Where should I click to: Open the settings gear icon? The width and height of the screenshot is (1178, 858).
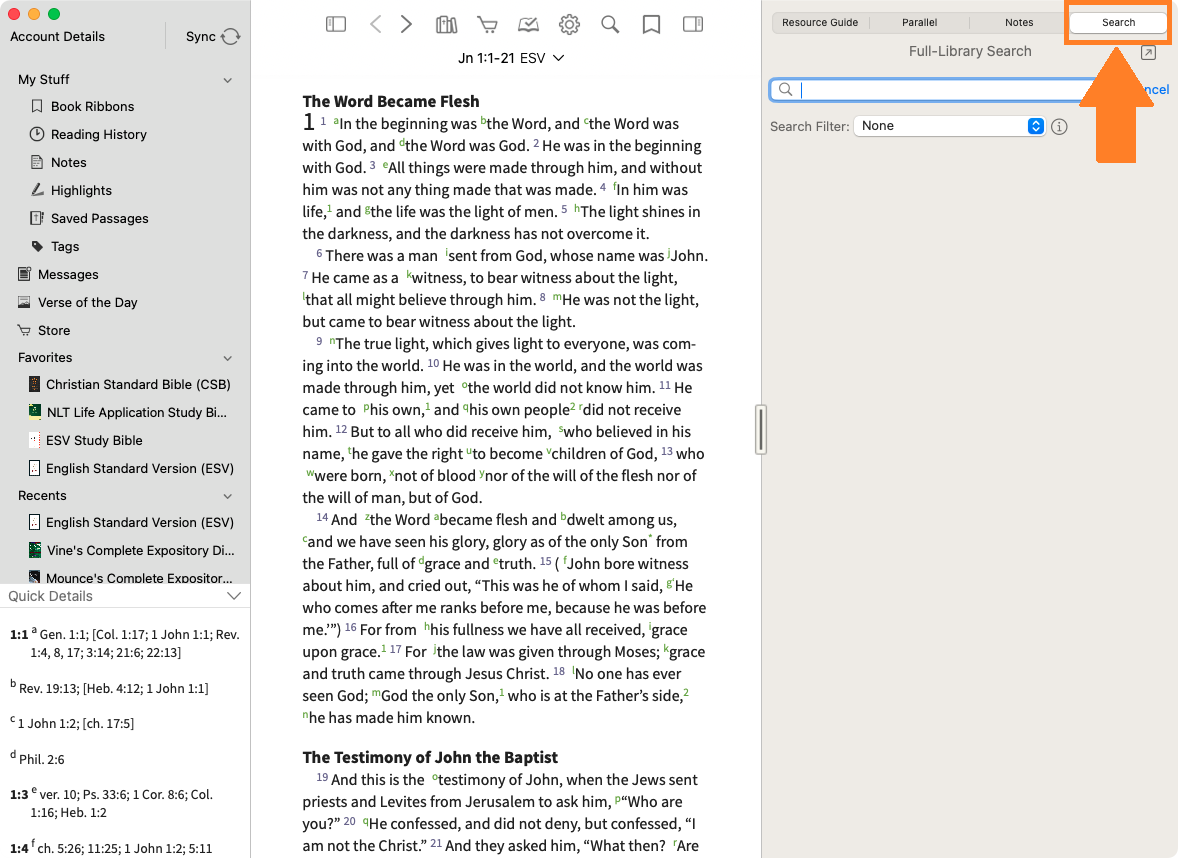pyautogui.click(x=569, y=24)
